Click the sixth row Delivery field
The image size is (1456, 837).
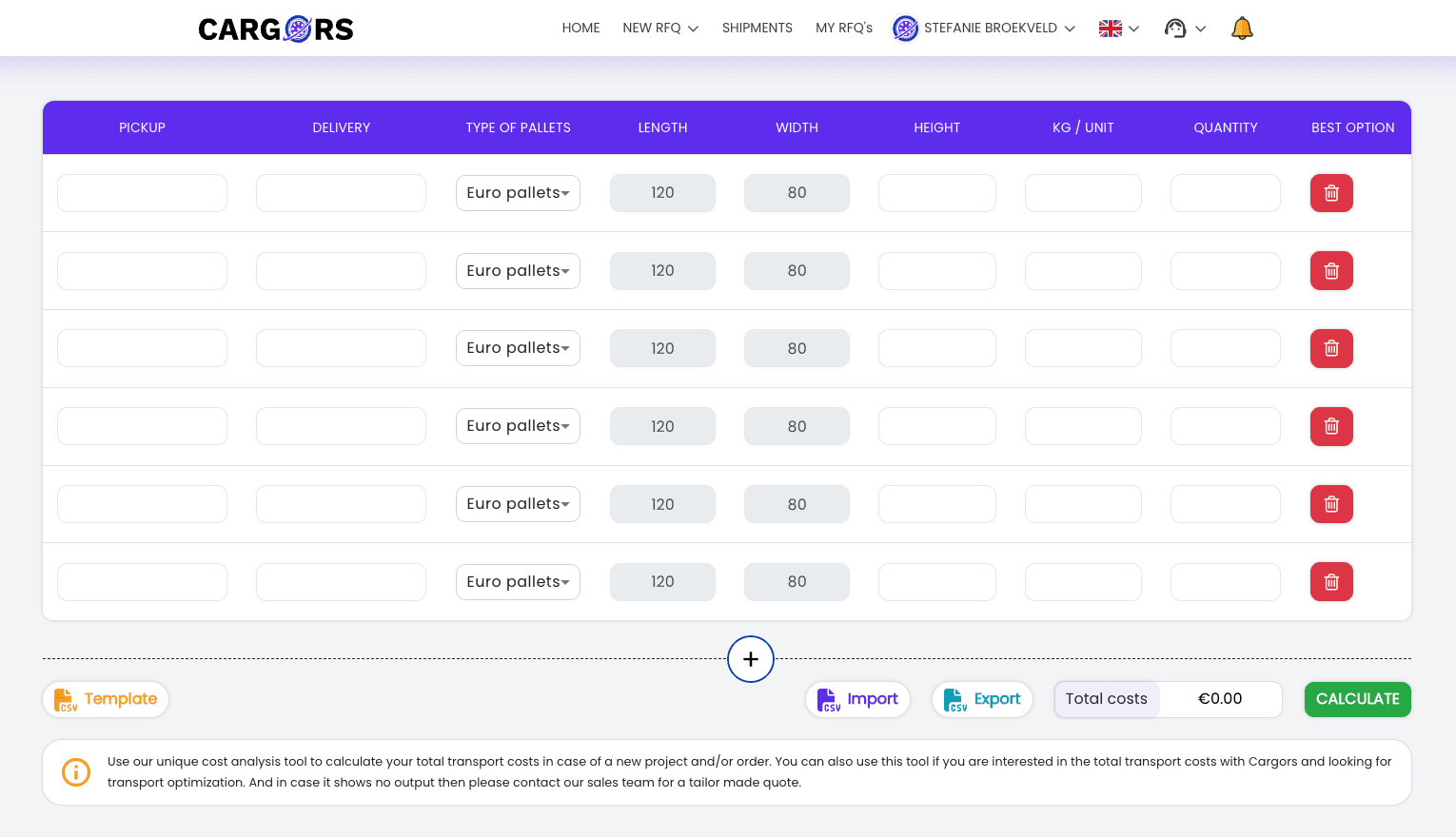click(x=341, y=582)
